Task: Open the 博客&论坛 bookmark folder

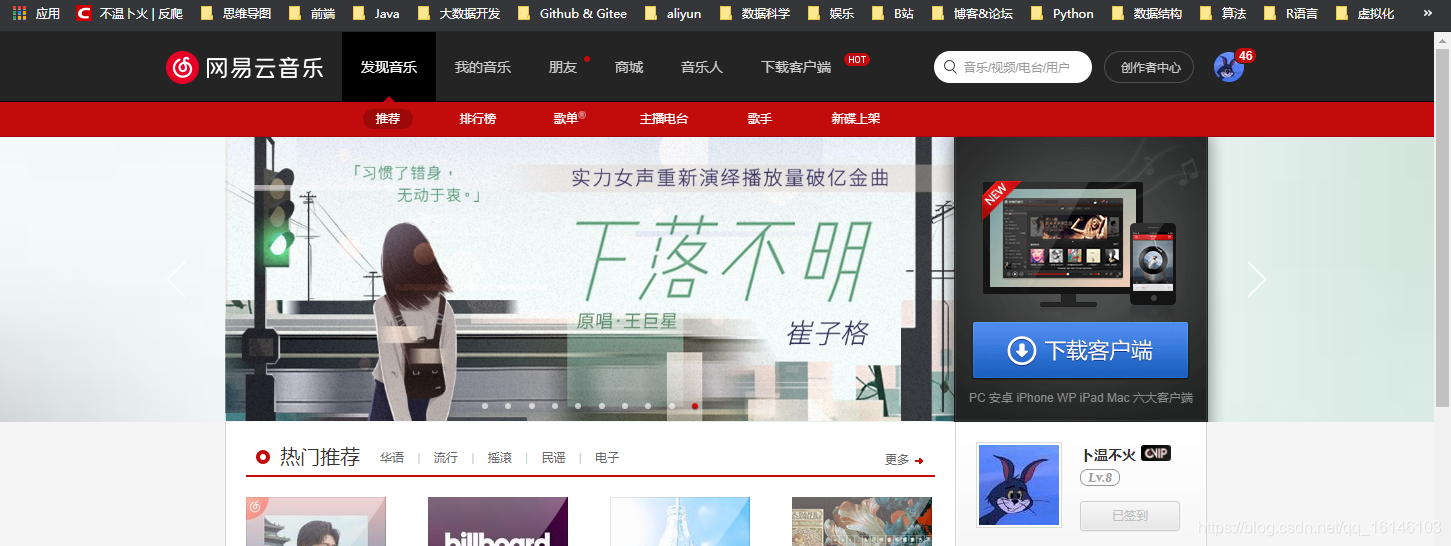Action: click(x=972, y=14)
